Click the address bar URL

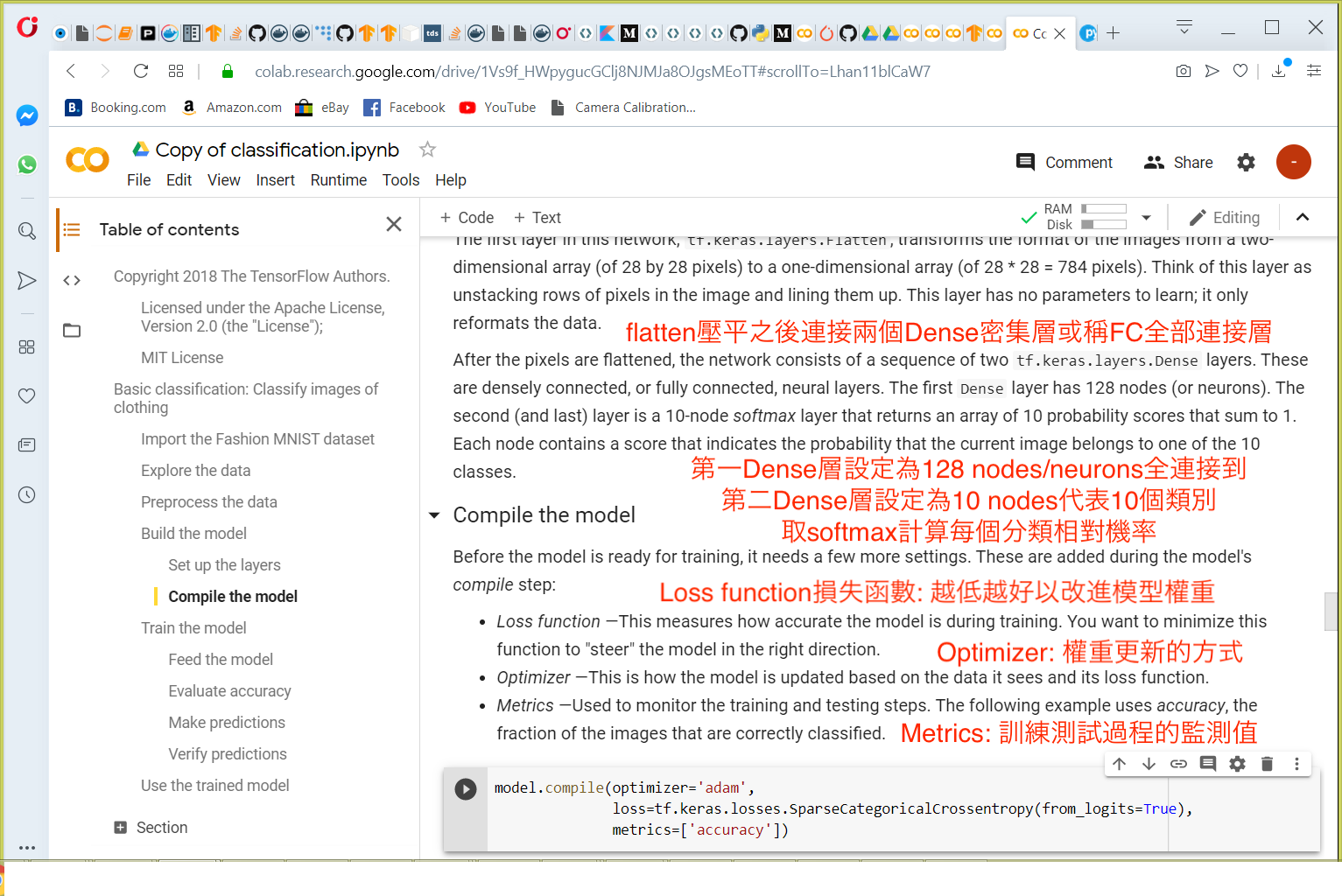point(592,71)
